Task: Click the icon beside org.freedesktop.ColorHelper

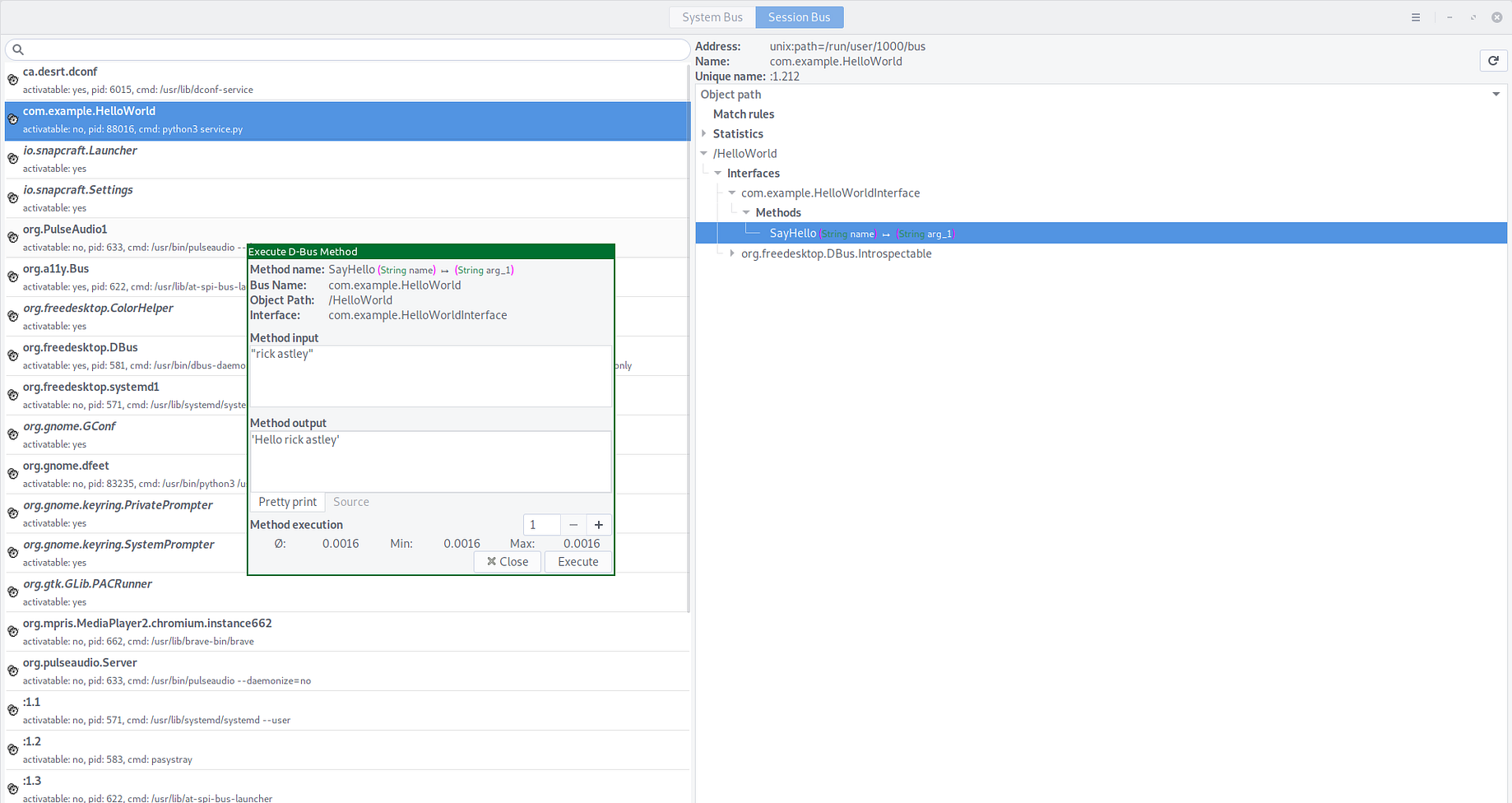Action: coord(13,317)
